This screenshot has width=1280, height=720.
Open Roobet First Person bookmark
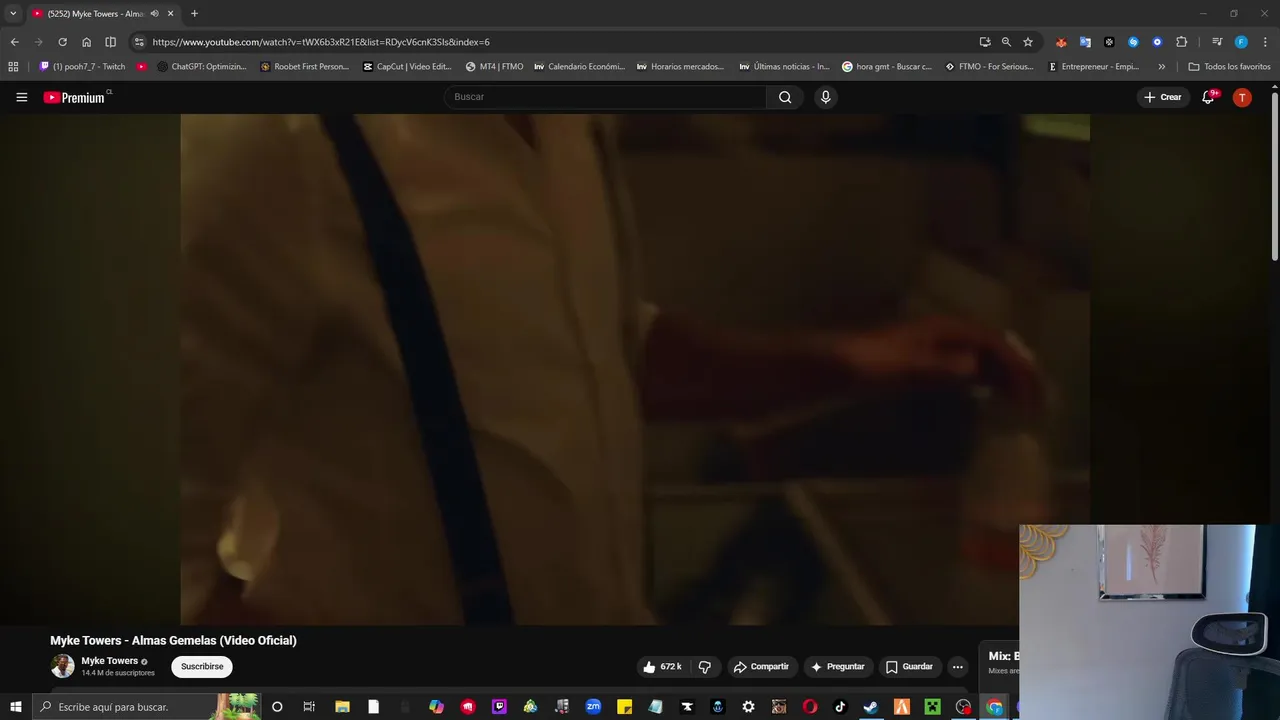[305, 67]
